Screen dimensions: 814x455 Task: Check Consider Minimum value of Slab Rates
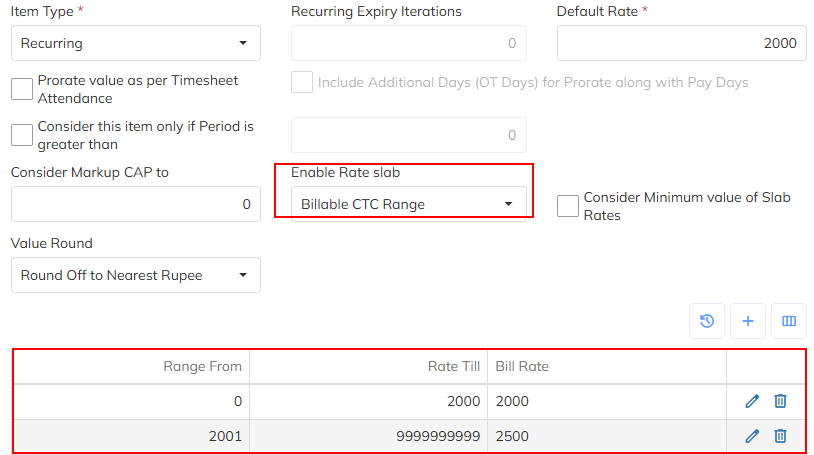click(x=568, y=205)
